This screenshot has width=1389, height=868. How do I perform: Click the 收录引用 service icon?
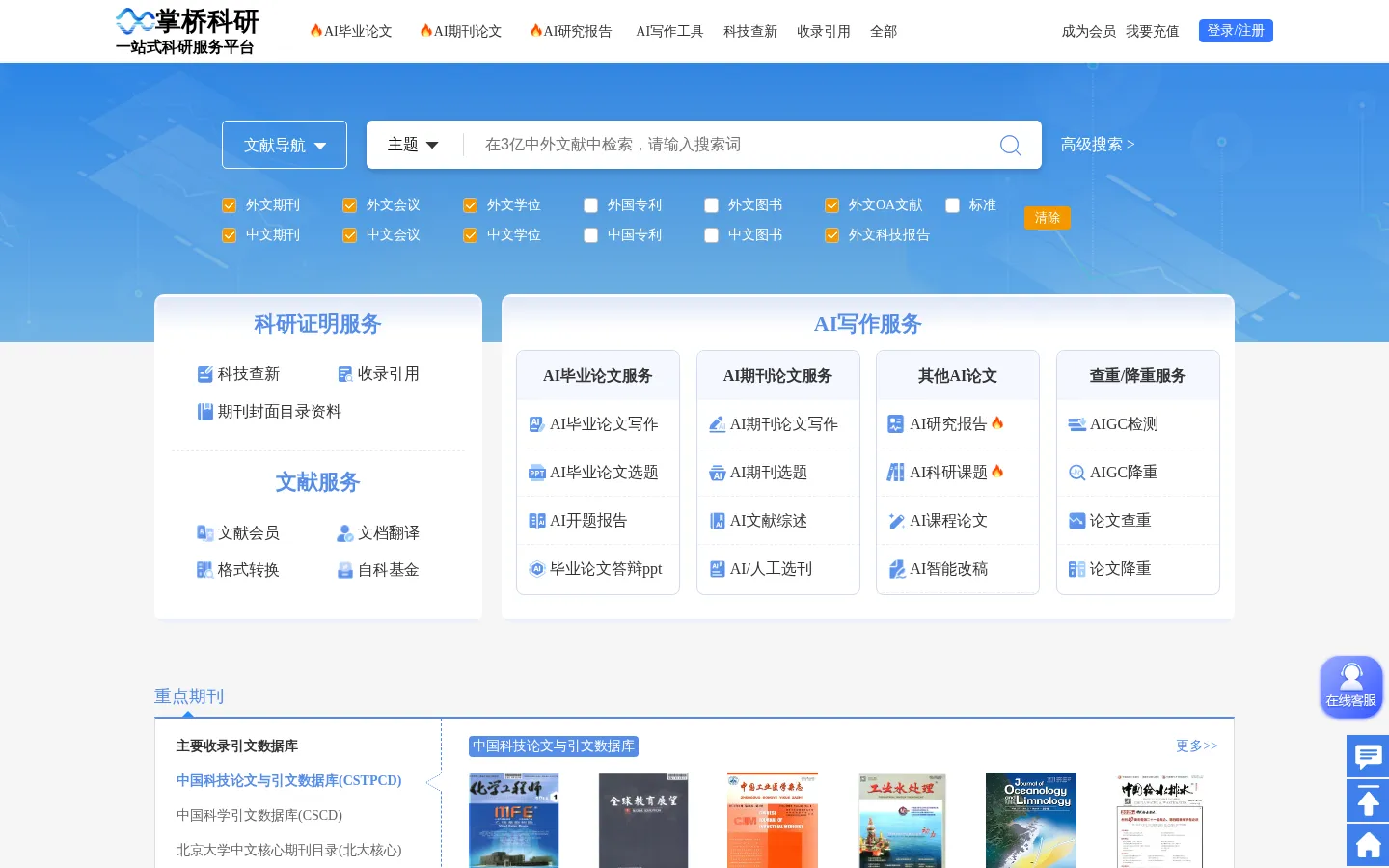tap(345, 374)
